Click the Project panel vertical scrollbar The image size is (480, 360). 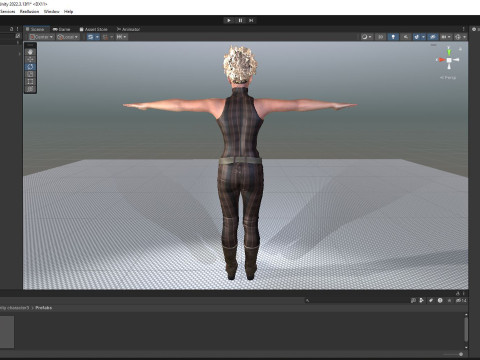(x=466, y=329)
